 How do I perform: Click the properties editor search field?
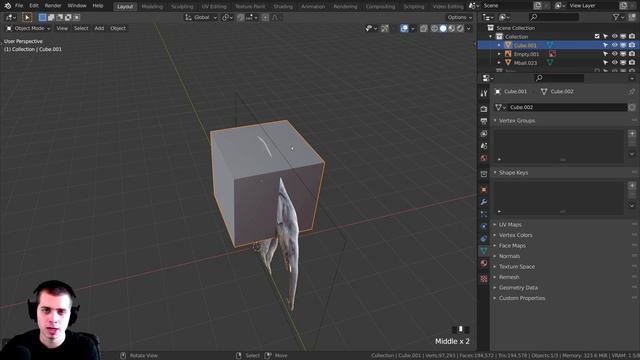tap(559, 78)
